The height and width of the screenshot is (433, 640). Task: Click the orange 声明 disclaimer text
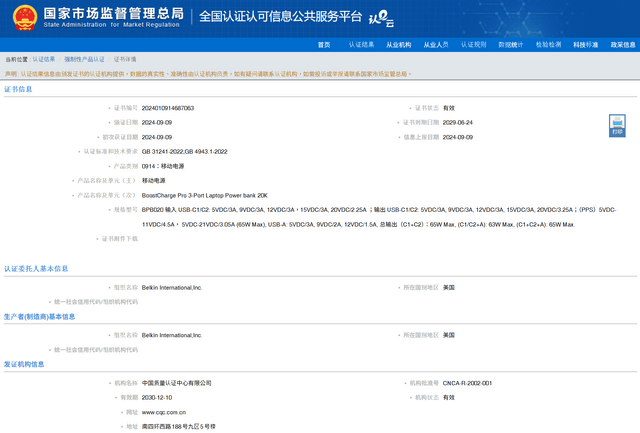[208, 74]
